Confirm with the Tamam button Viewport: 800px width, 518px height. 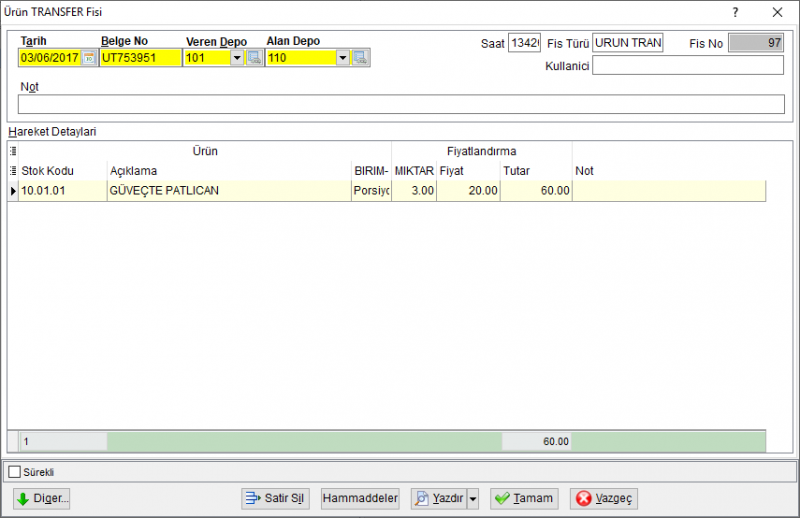pos(524,499)
